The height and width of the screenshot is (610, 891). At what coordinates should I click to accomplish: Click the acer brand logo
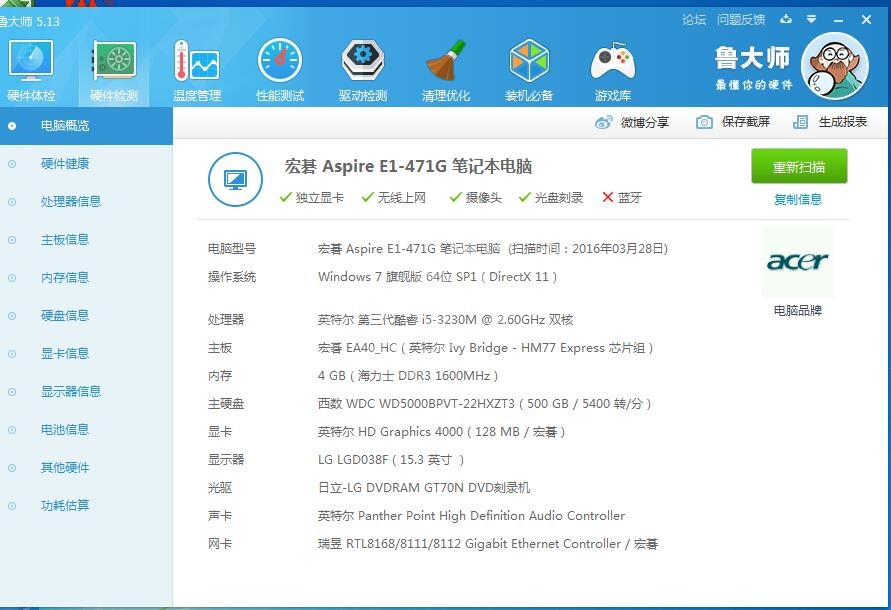pyautogui.click(x=797, y=262)
